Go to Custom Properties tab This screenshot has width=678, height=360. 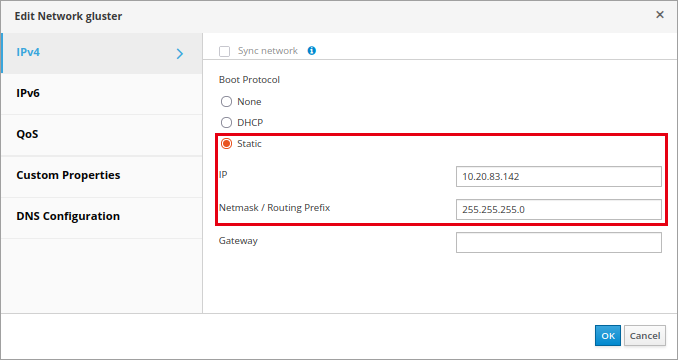[102, 176]
